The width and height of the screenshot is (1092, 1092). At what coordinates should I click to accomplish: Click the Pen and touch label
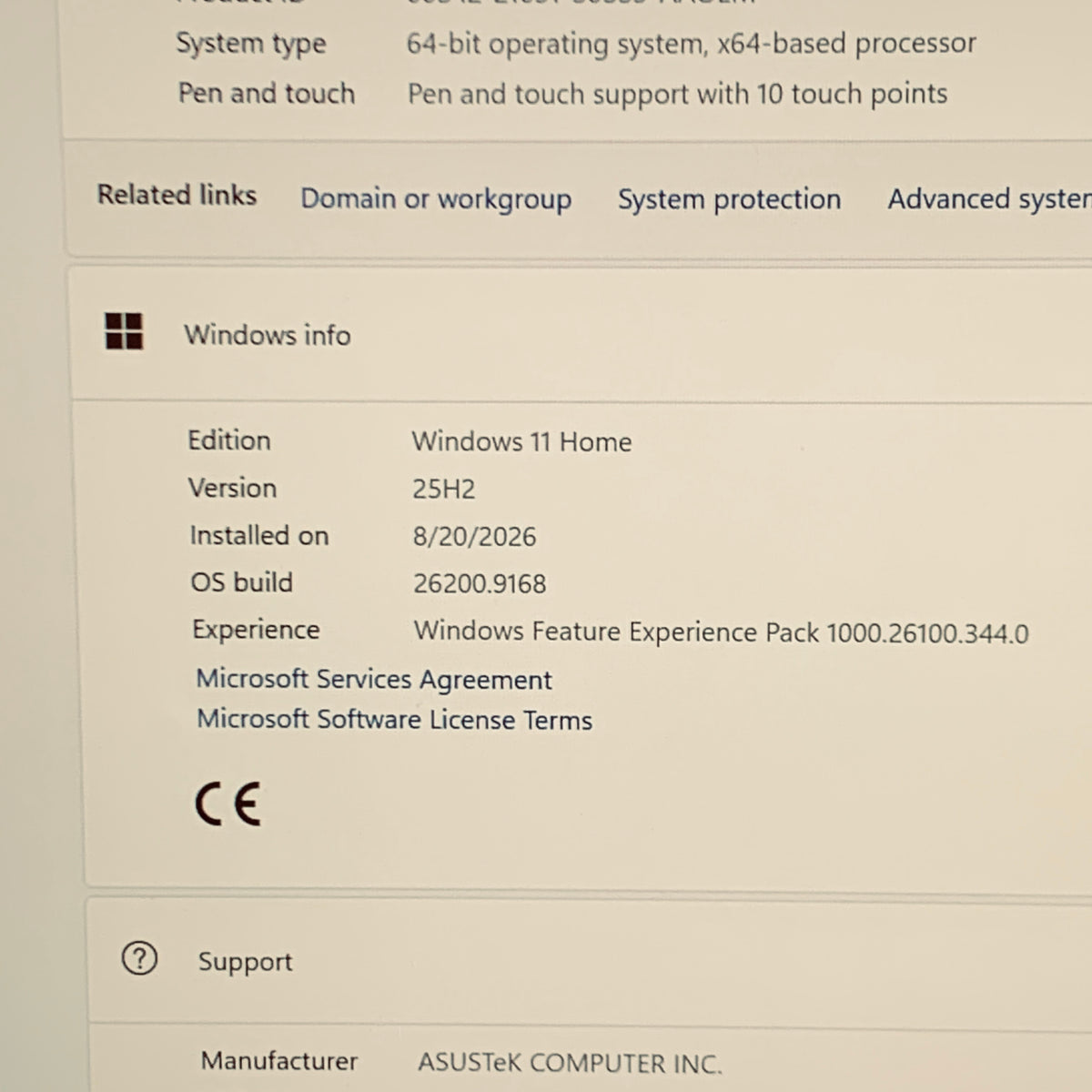pos(266,93)
